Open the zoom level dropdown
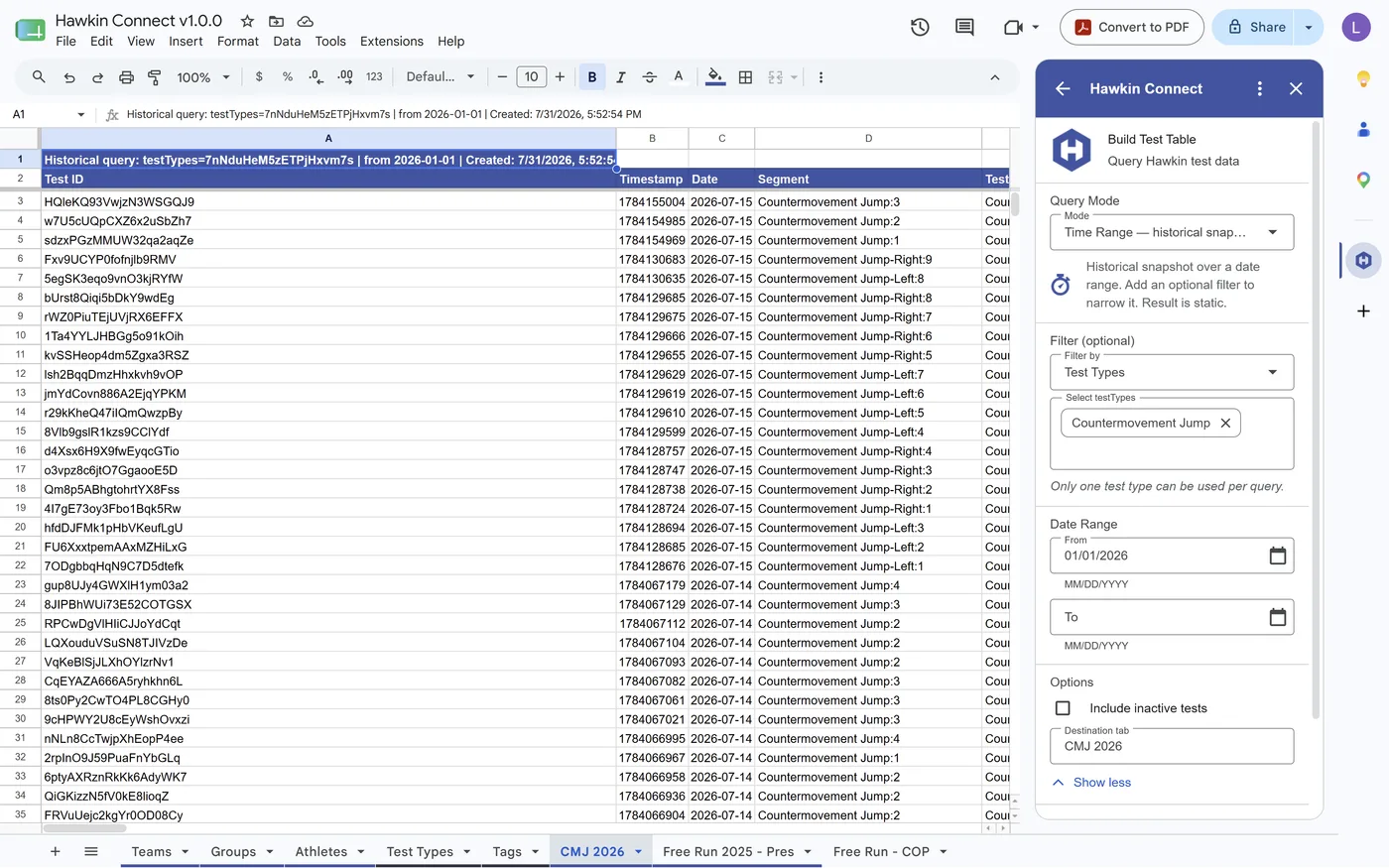 point(203,77)
